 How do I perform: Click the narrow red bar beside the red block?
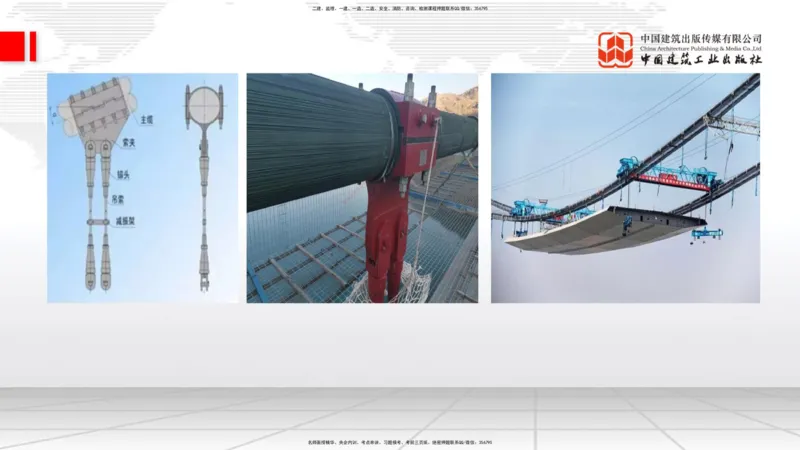[x=32, y=46]
